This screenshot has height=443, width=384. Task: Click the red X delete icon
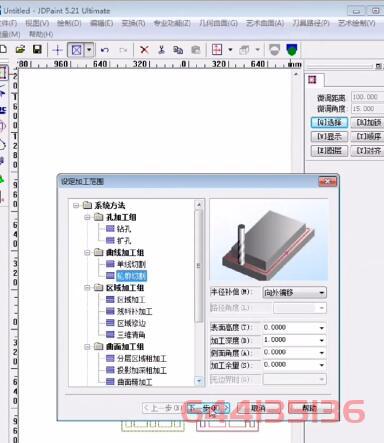(144, 50)
